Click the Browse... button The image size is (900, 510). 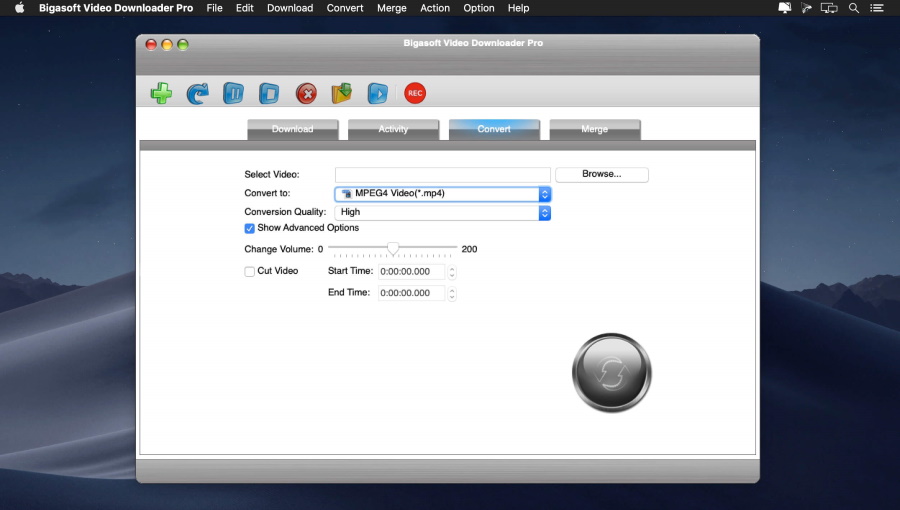coord(602,174)
